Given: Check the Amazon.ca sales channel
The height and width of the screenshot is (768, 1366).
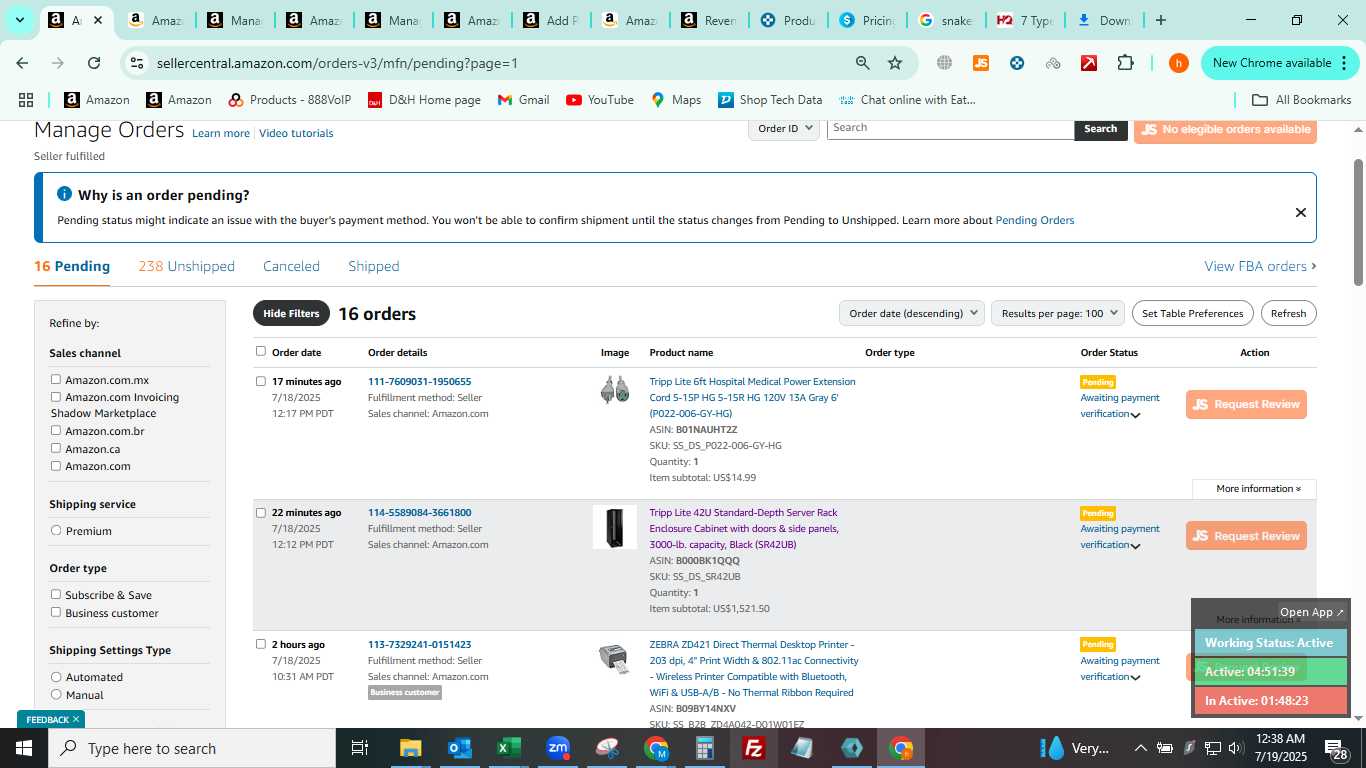Looking at the screenshot, I should (56, 448).
